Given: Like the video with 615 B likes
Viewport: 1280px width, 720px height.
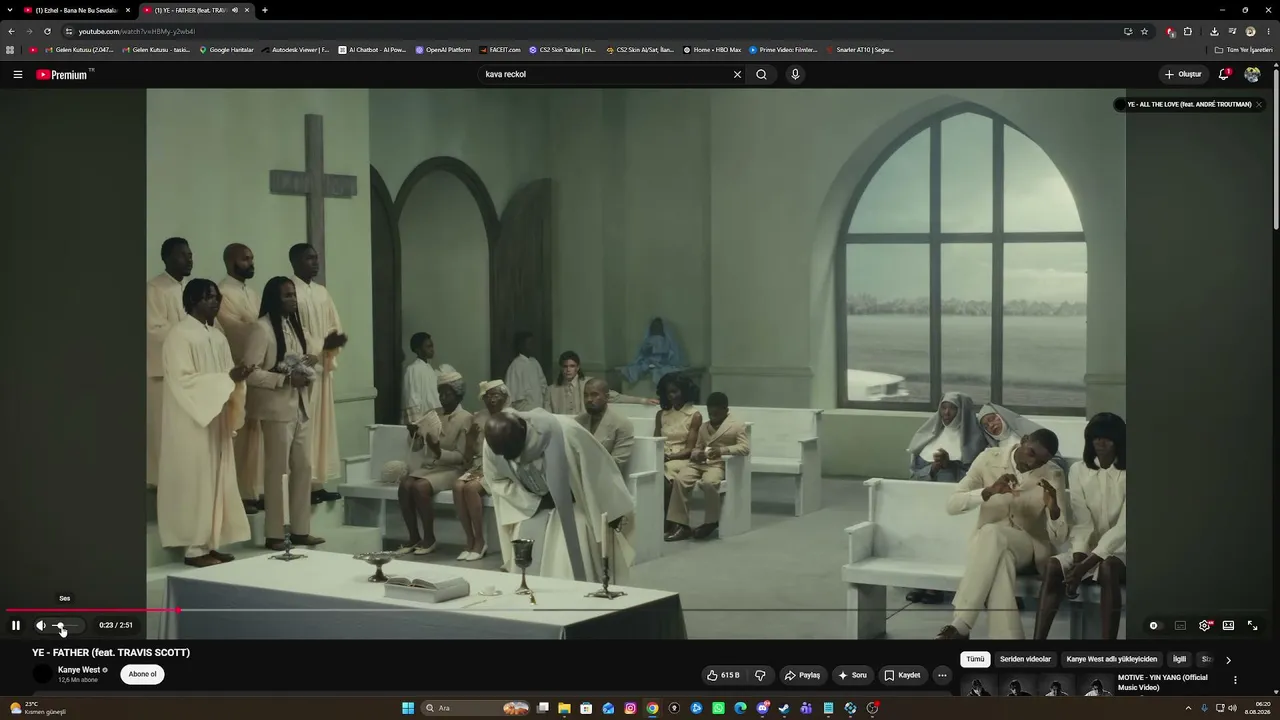Looking at the screenshot, I should coord(723,675).
